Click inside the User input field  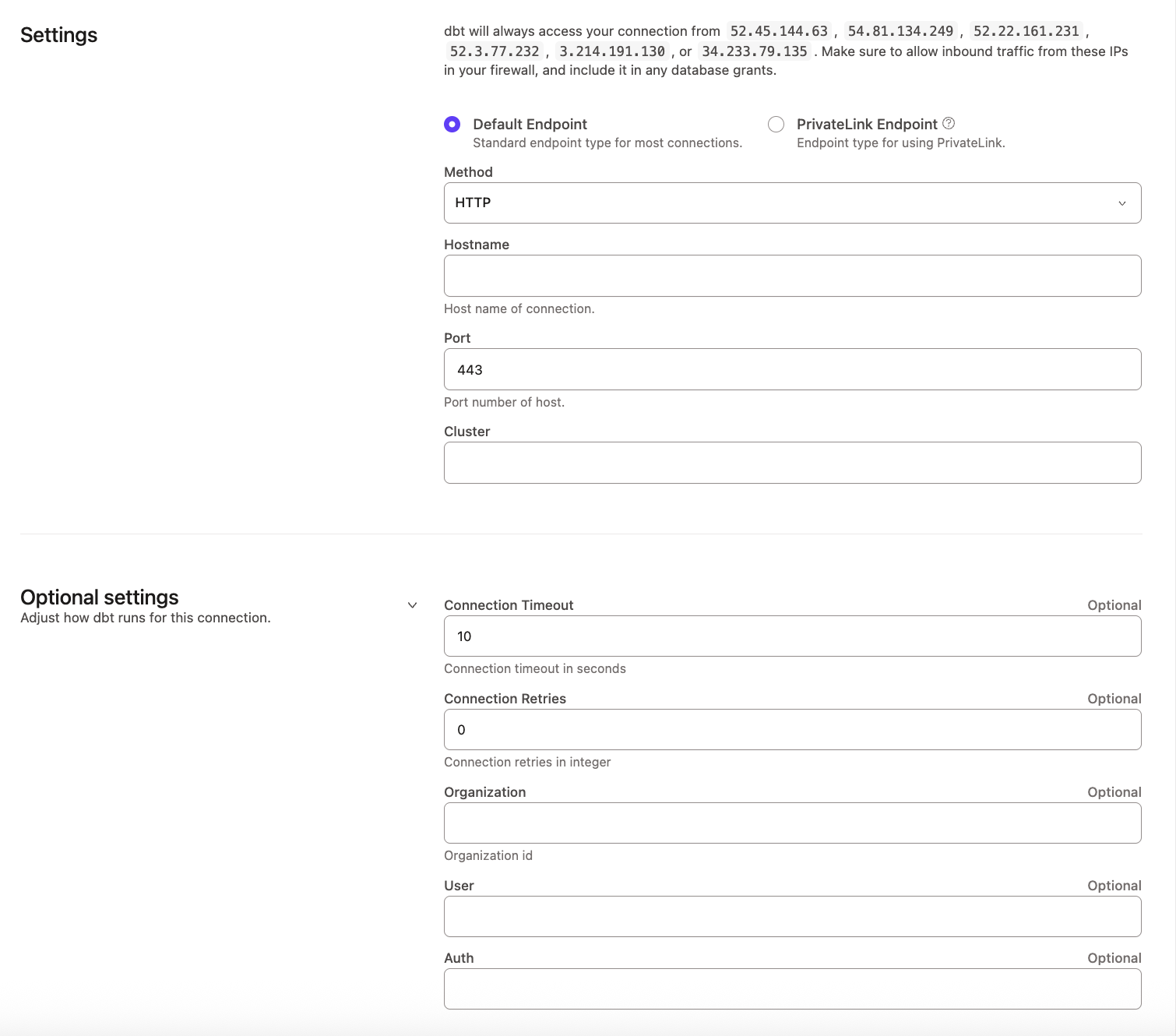pyautogui.click(x=791, y=916)
